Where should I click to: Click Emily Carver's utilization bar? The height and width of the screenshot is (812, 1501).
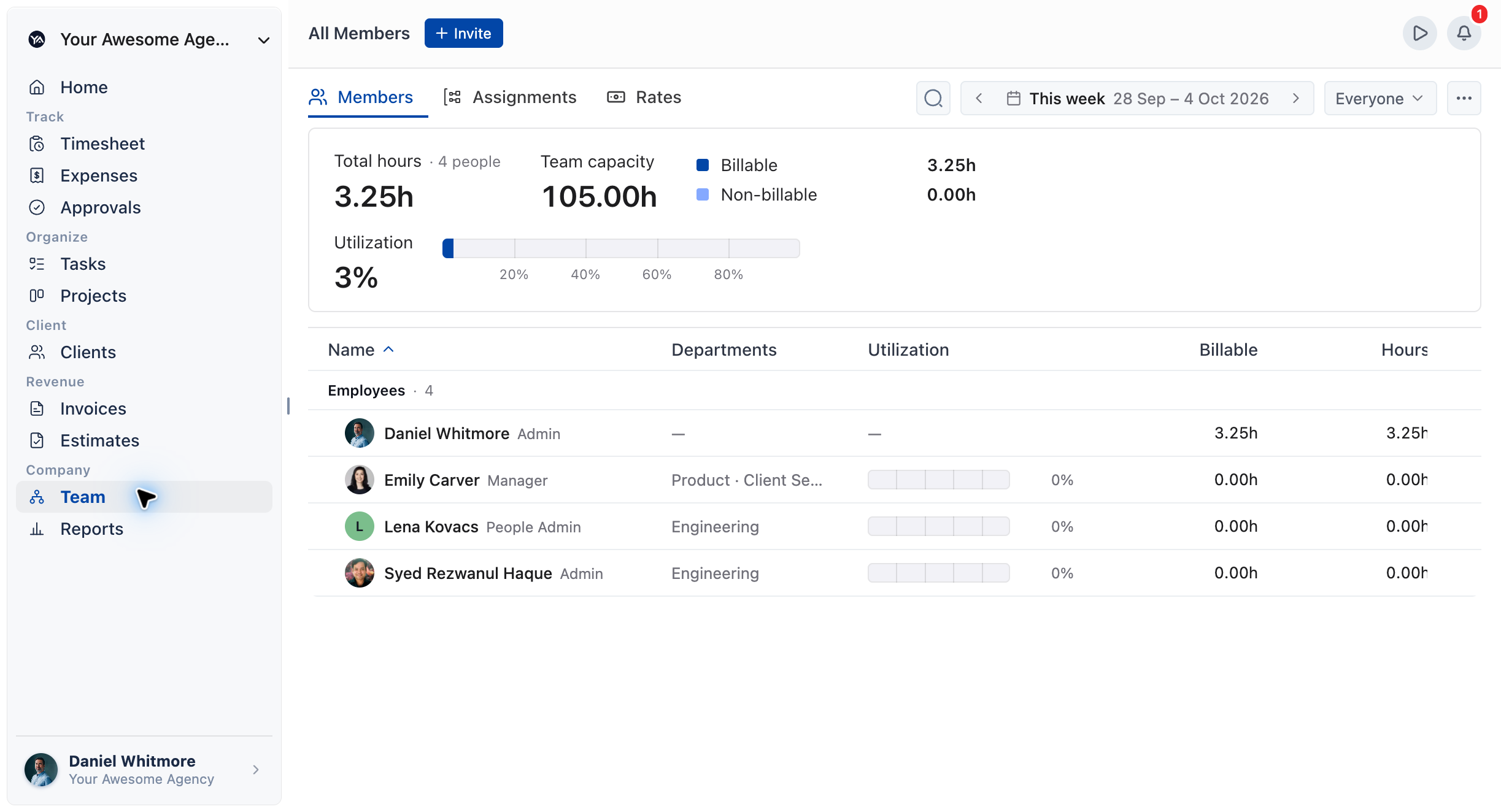tap(939, 480)
